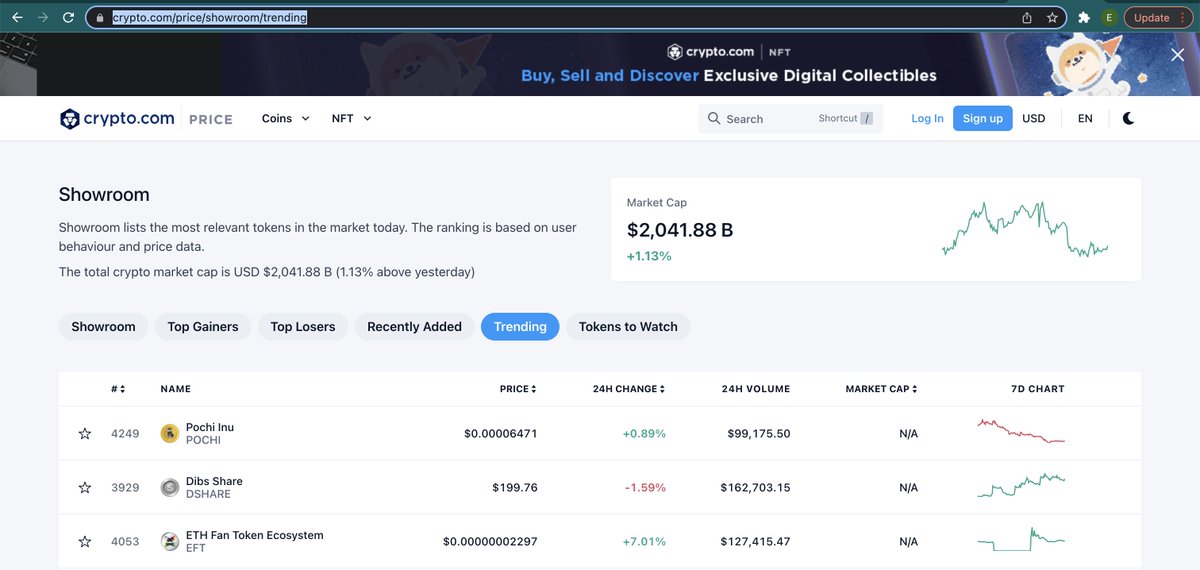Click ETH Fan Token 7D chart

pos(1021,538)
